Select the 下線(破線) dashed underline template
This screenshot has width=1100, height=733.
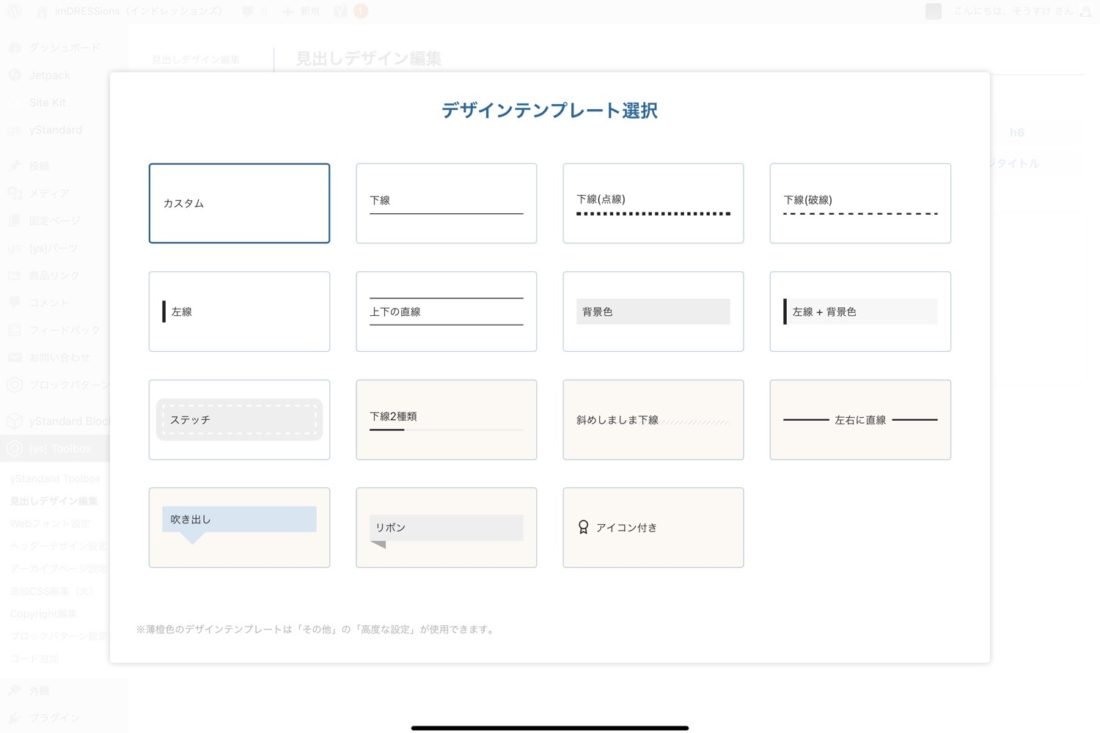(x=860, y=203)
